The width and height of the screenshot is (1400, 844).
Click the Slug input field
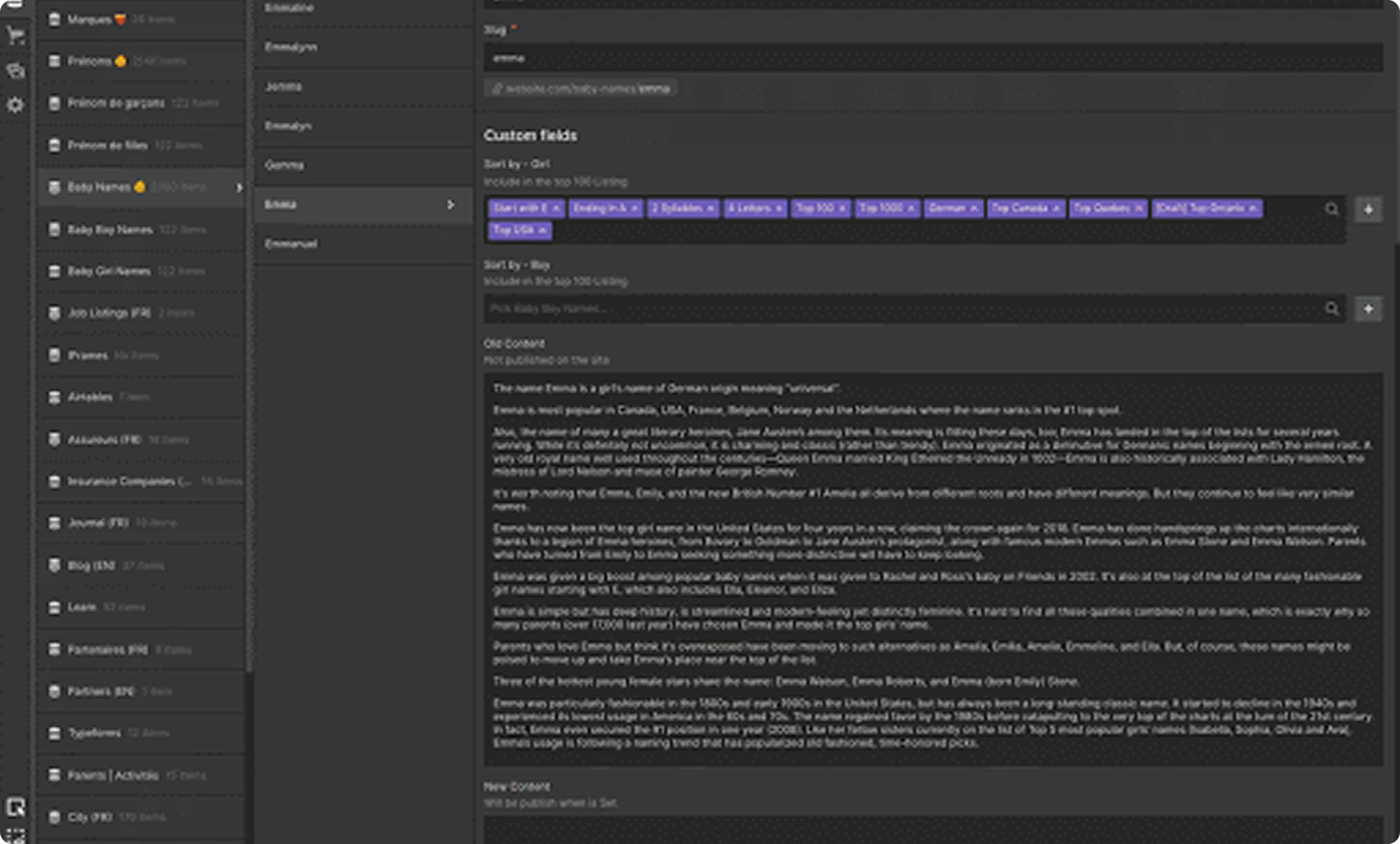click(x=933, y=59)
